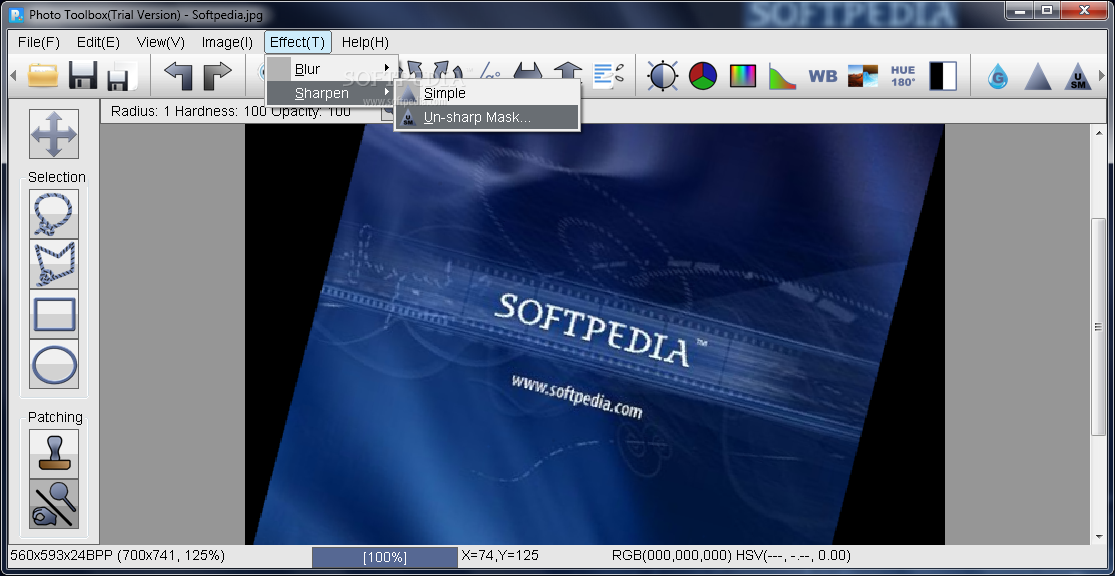The height and width of the screenshot is (576, 1115).
Task: Click the vertical scrollbar thumb
Action: pos(1099,326)
